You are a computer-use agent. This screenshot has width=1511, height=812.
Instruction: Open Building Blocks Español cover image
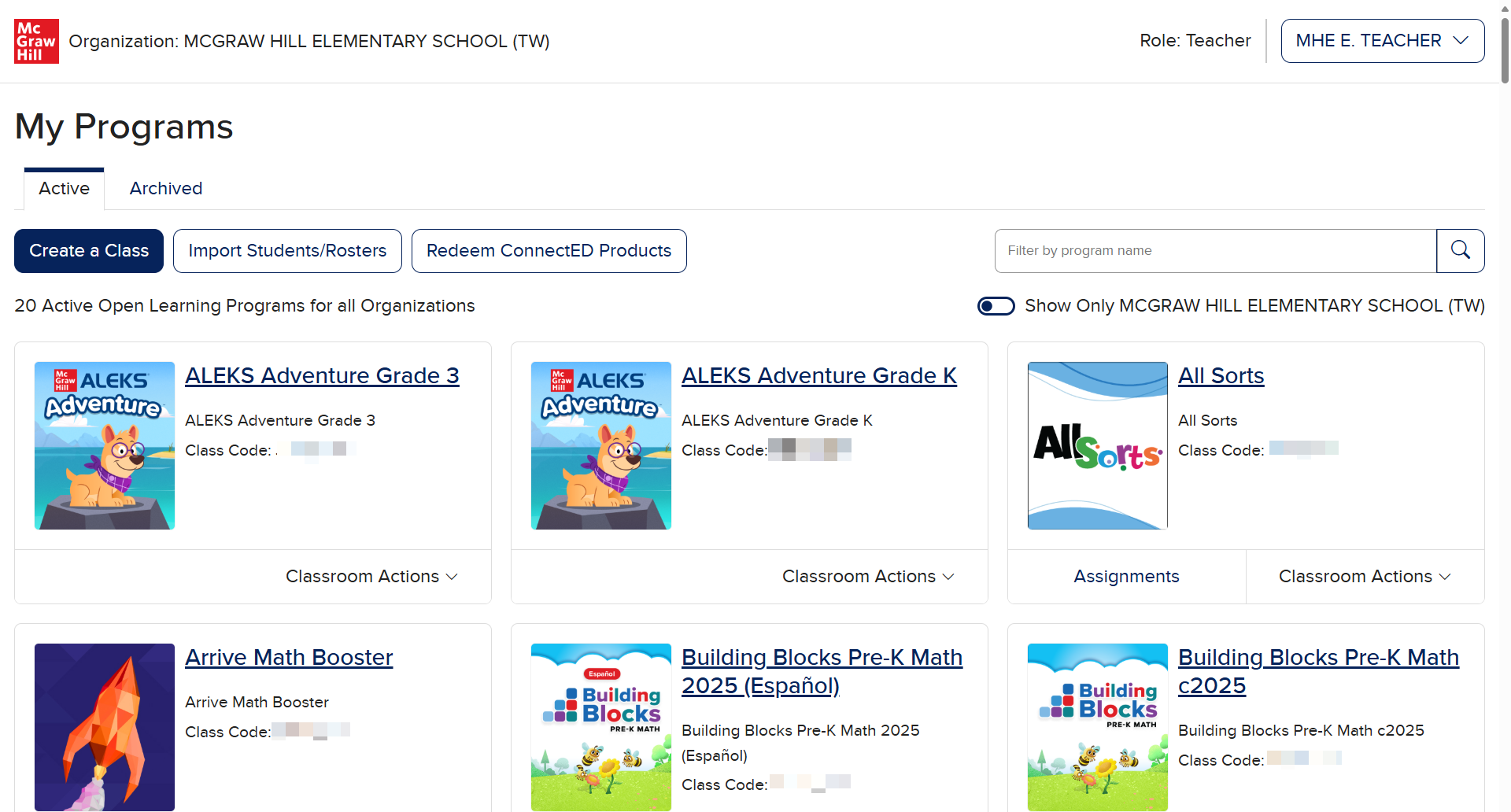[x=601, y=727]
